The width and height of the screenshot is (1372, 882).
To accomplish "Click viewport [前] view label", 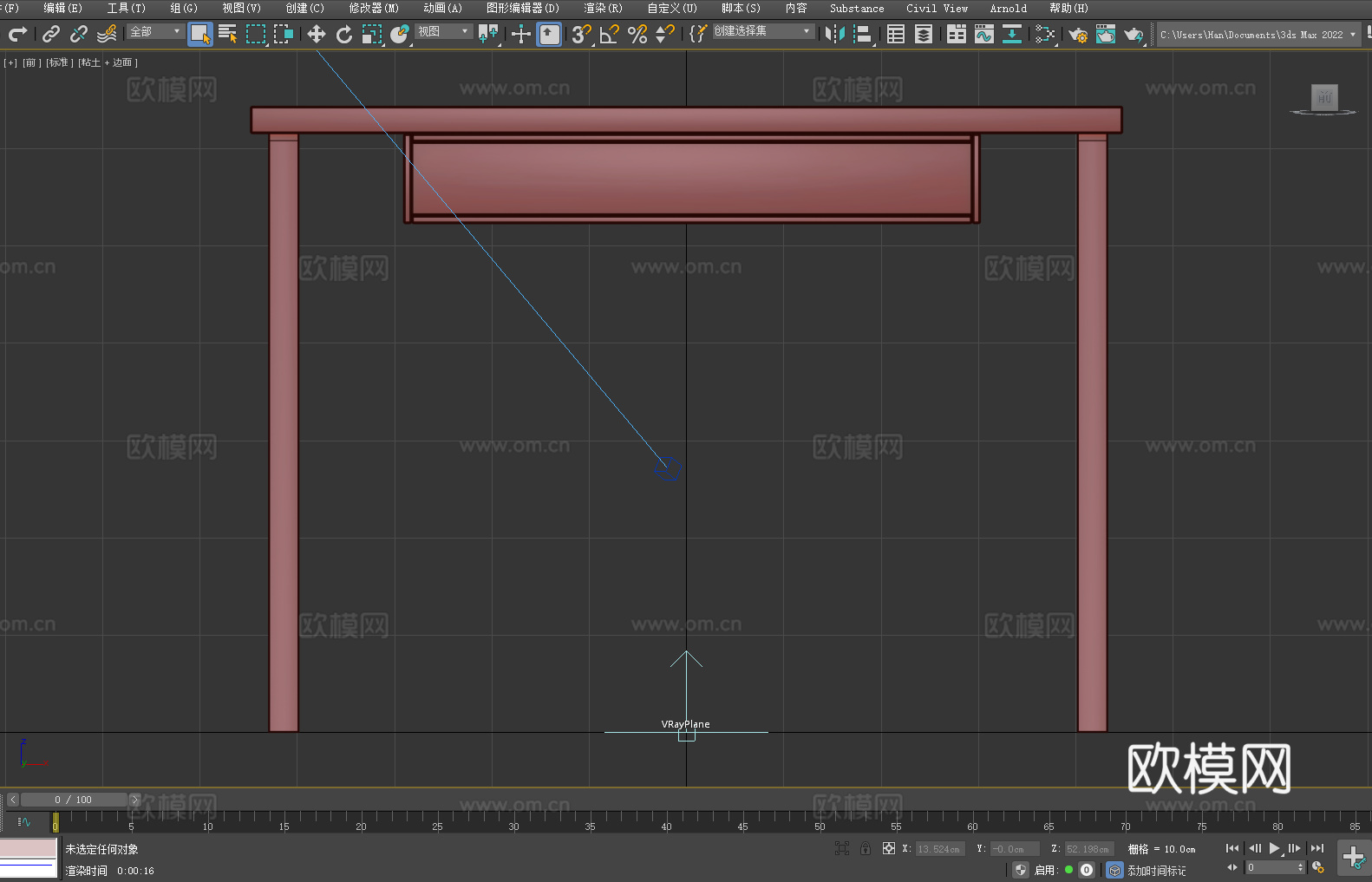I will (x=30, y=62).
